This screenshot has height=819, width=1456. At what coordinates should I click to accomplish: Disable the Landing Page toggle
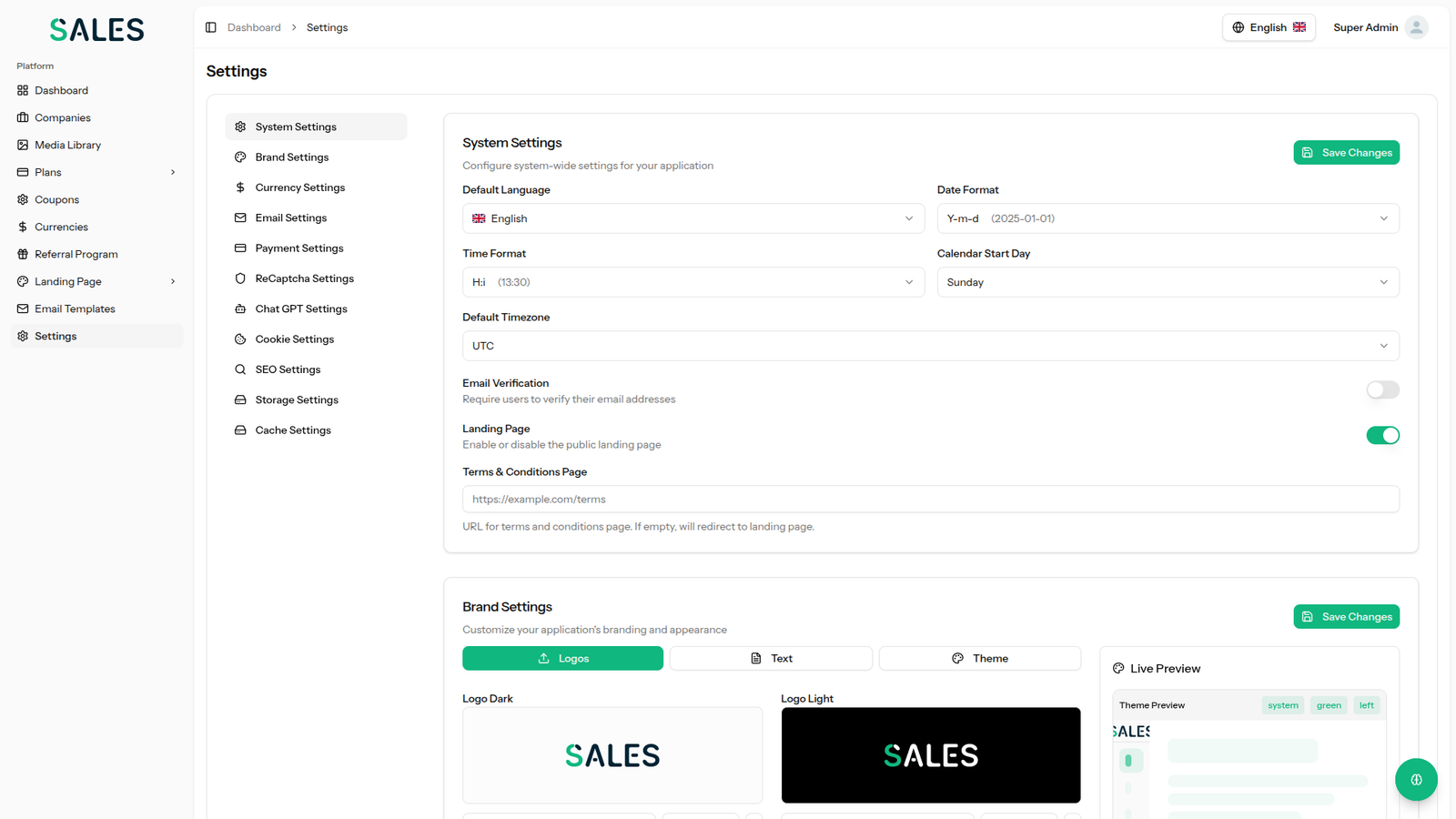pyautogui.click(x=1382, y=436)
